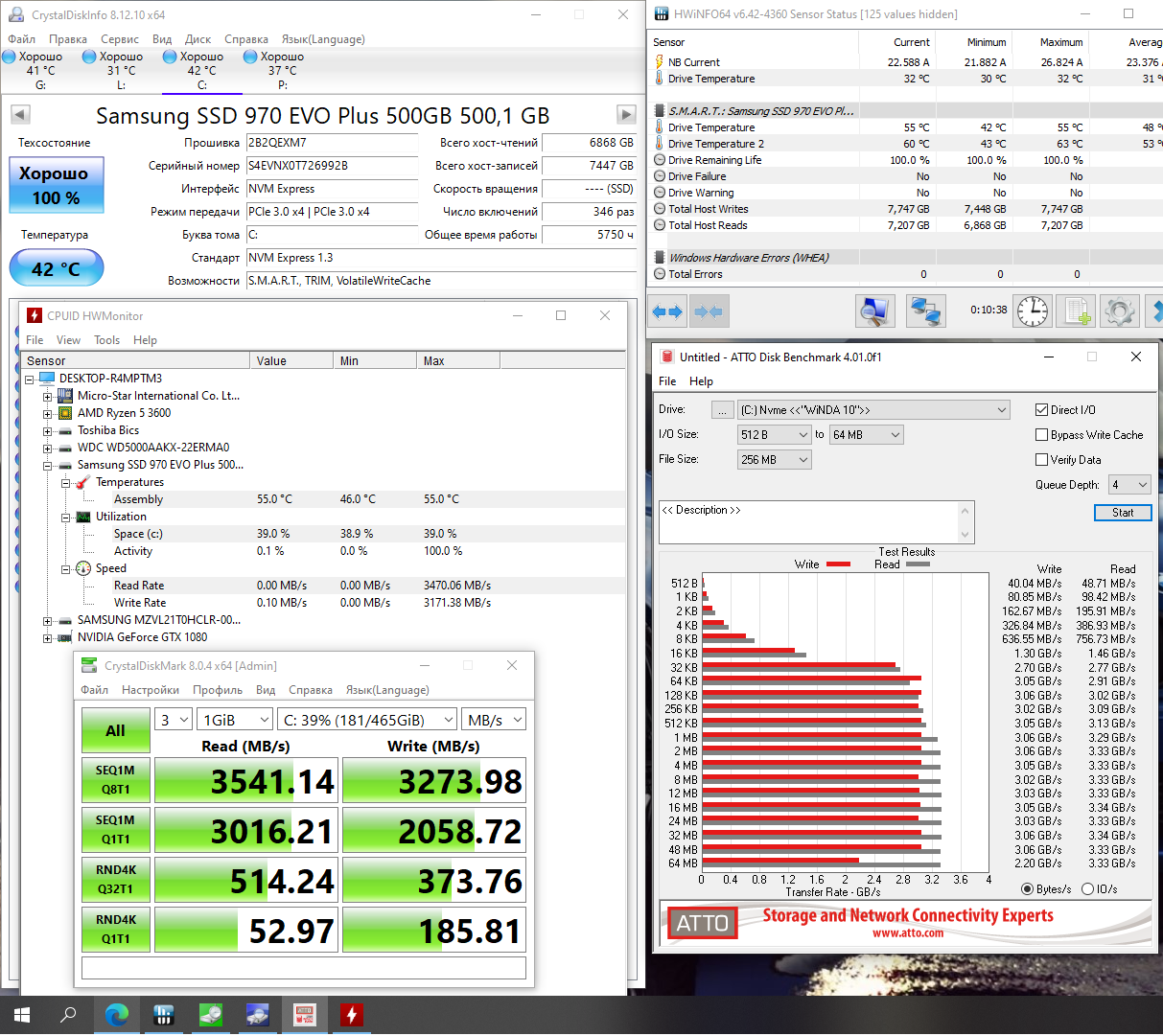Open the HWiNFO monitor magnifier icon

[x=874, y=311]
